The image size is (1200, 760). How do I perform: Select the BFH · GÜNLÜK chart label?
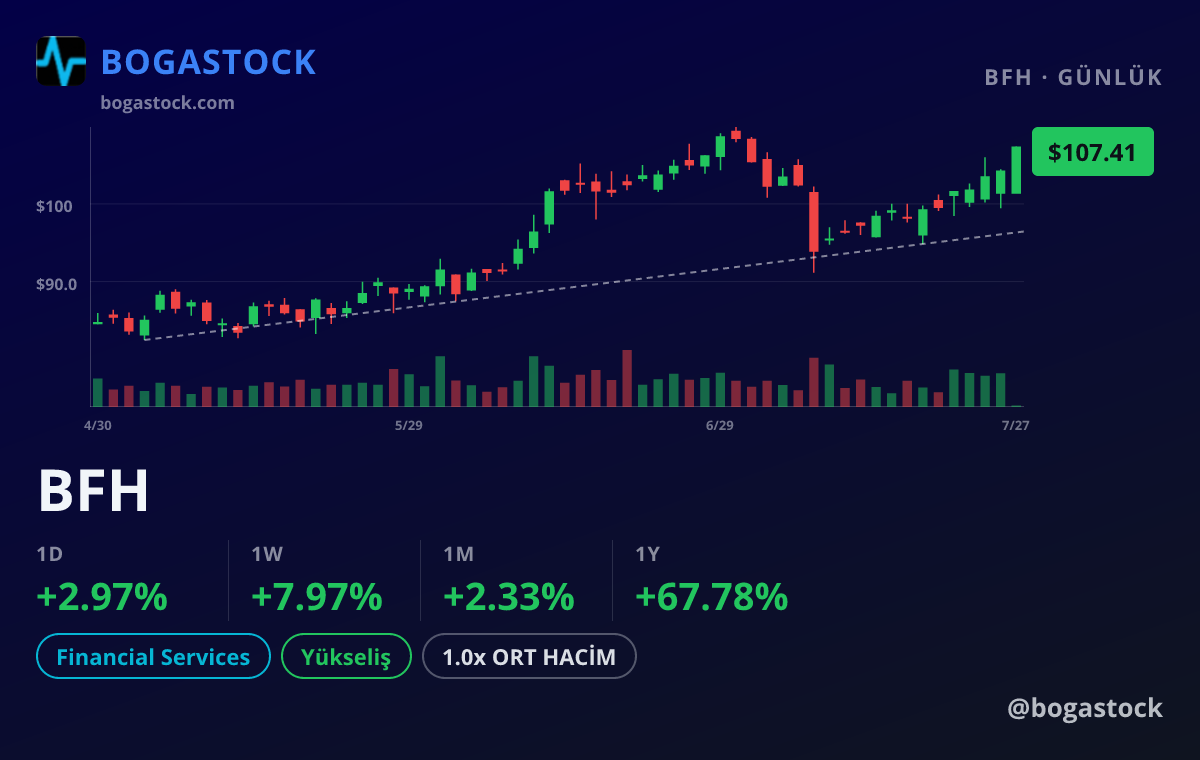(x=1074, y=77)
